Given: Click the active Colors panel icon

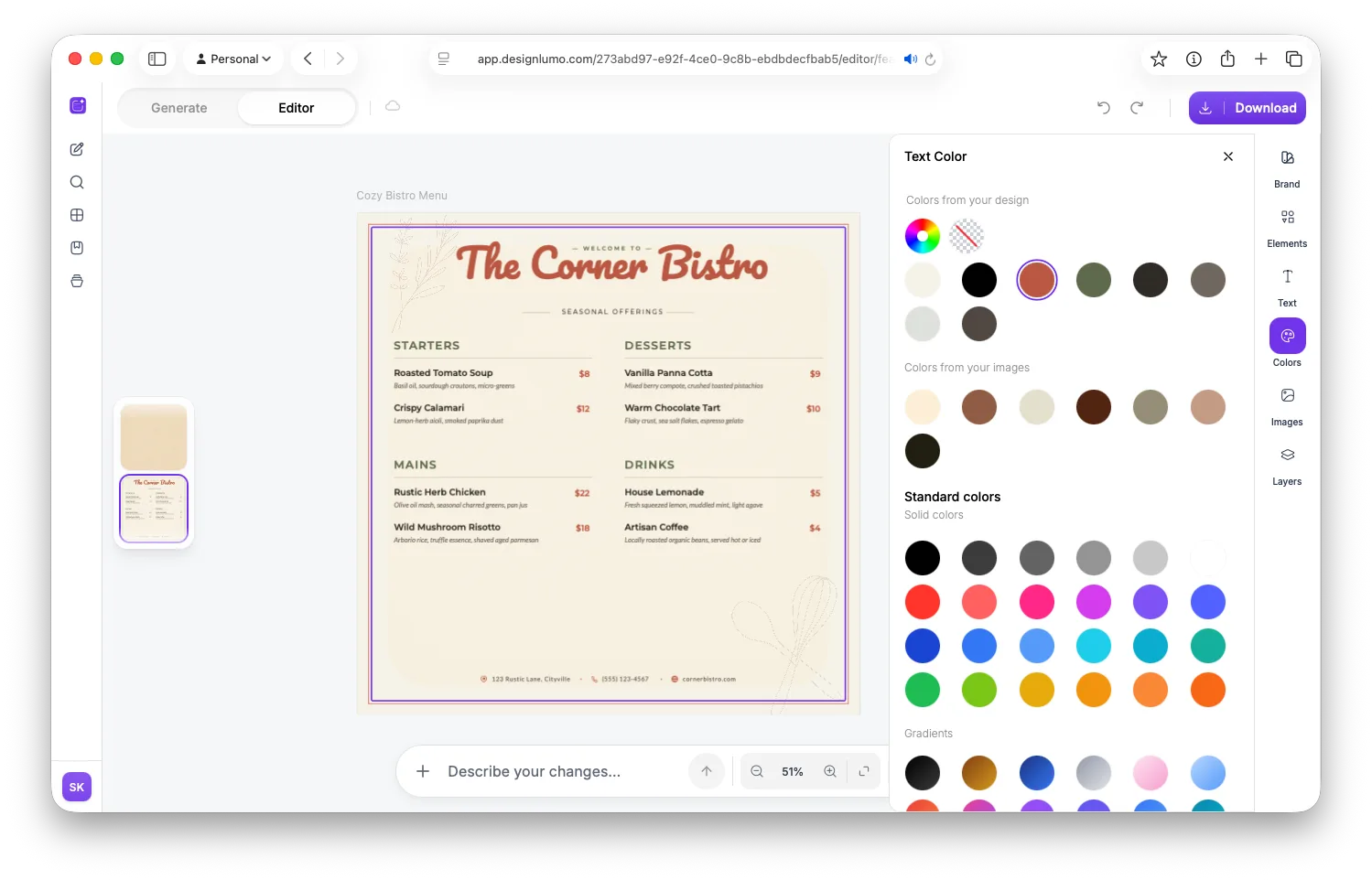Looking at the screenshot, I should point(1287,336).
